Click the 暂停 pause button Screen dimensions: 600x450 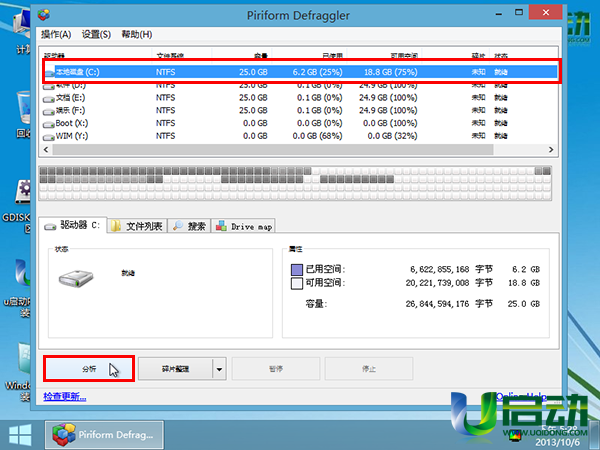pos(276,369)
